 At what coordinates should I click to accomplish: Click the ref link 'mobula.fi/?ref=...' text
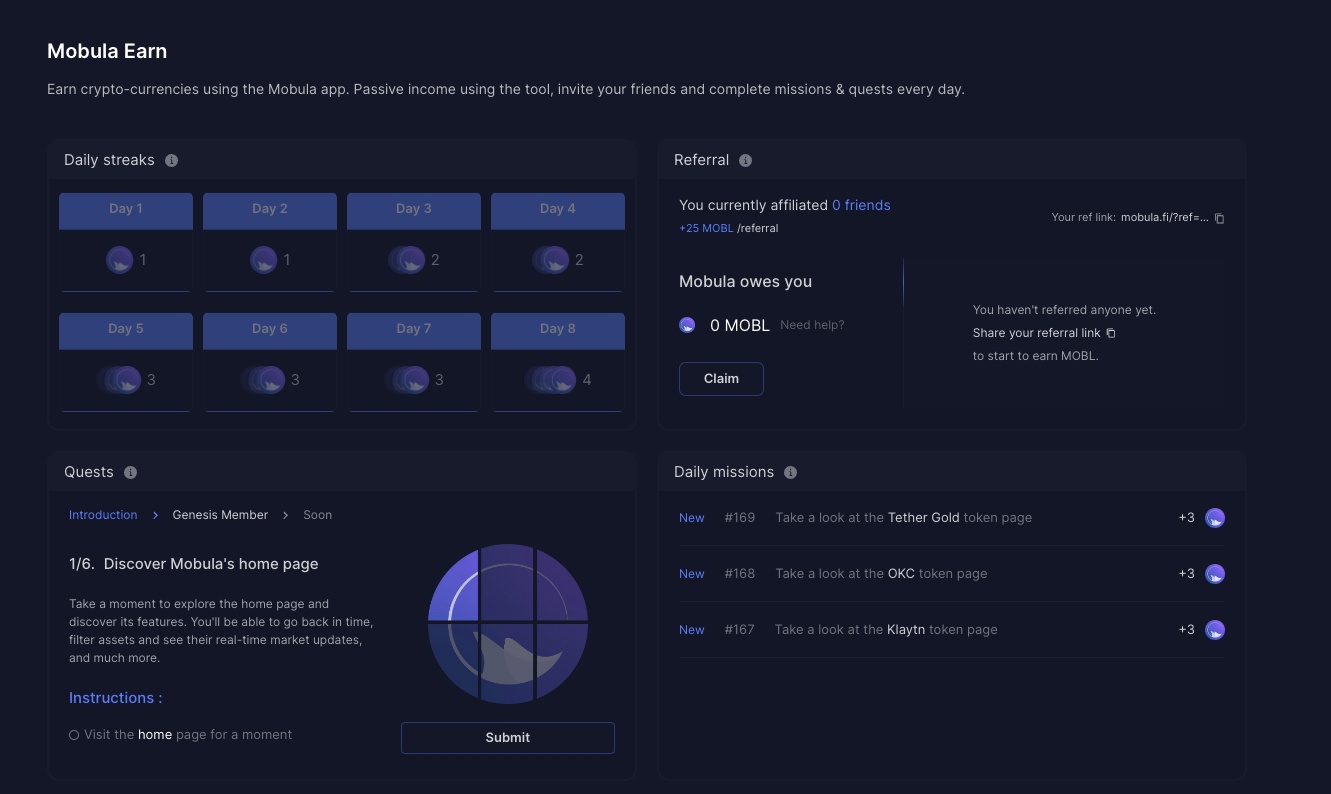tap(1165, 217)
